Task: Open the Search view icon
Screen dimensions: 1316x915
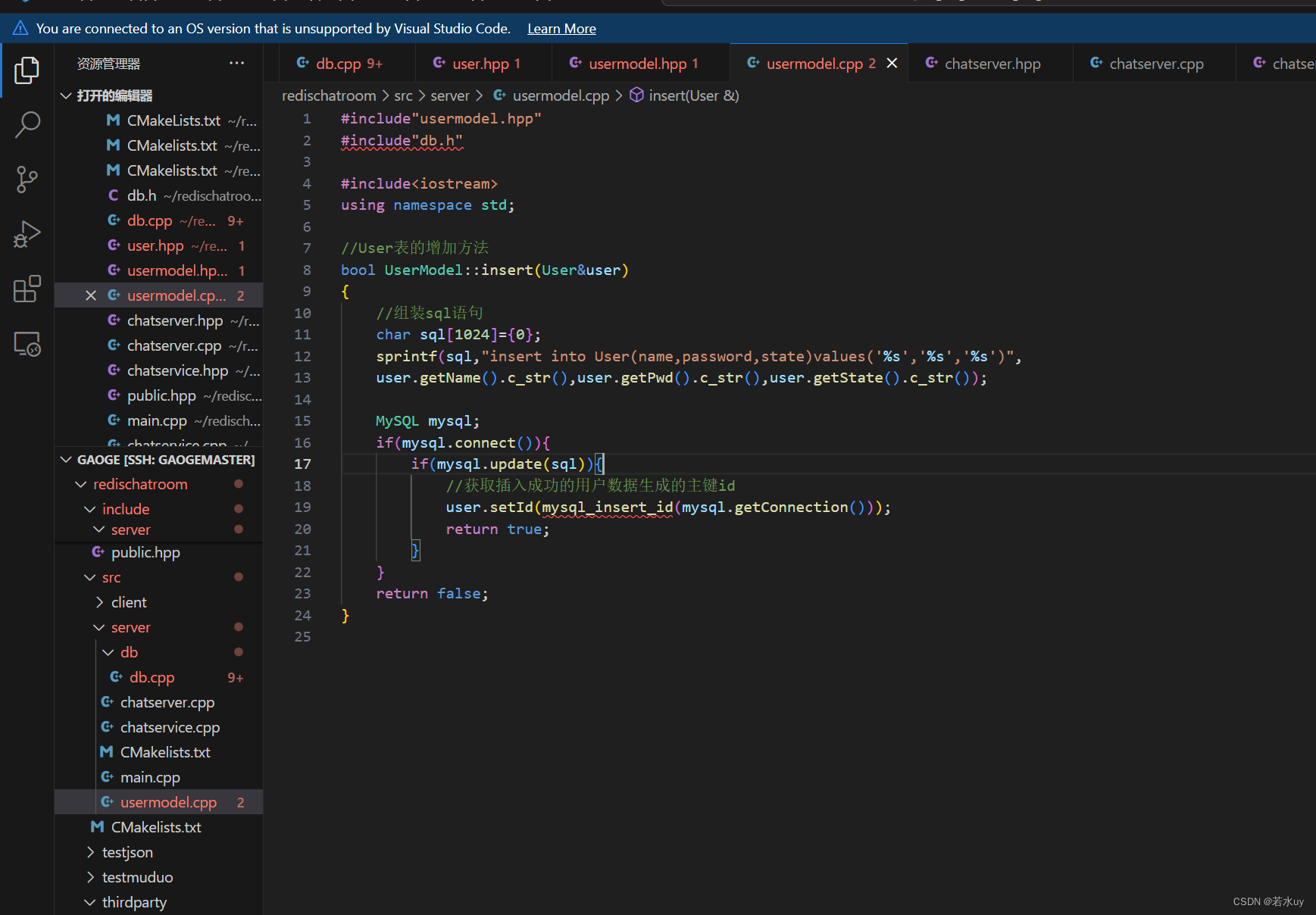Action: pos(27,125)
